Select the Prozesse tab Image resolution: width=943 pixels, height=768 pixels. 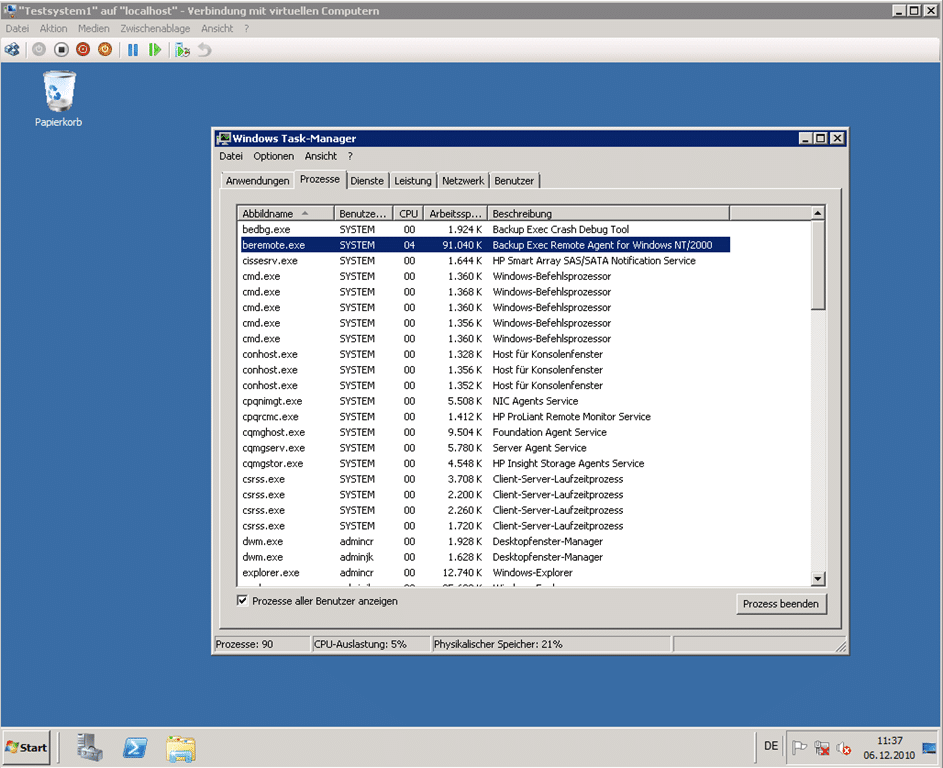point(320,179)
